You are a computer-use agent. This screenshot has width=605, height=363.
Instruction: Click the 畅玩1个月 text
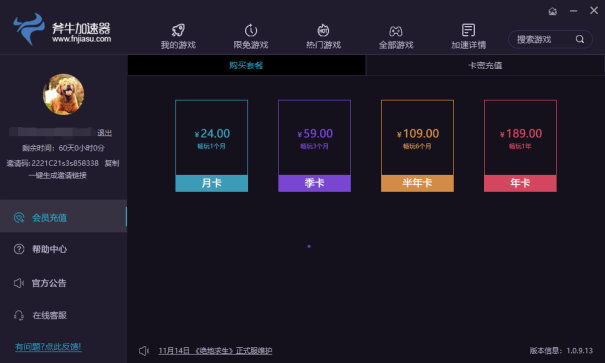211,146
